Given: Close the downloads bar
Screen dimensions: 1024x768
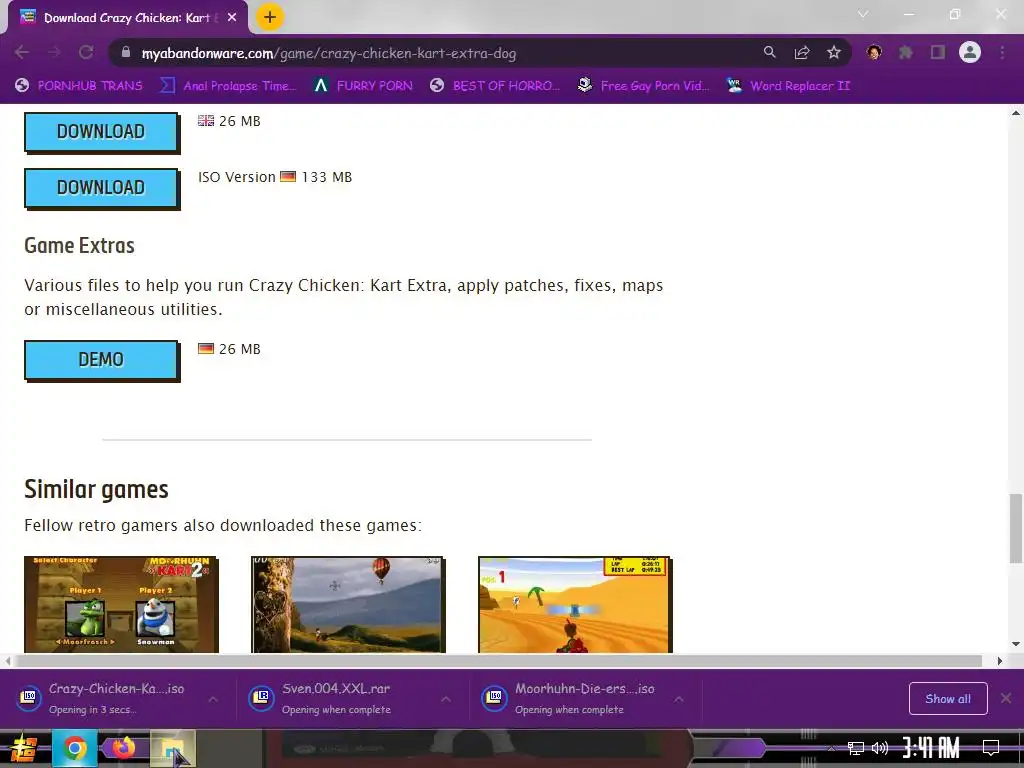Looking at the screenshot, I should coord(1006,698).
